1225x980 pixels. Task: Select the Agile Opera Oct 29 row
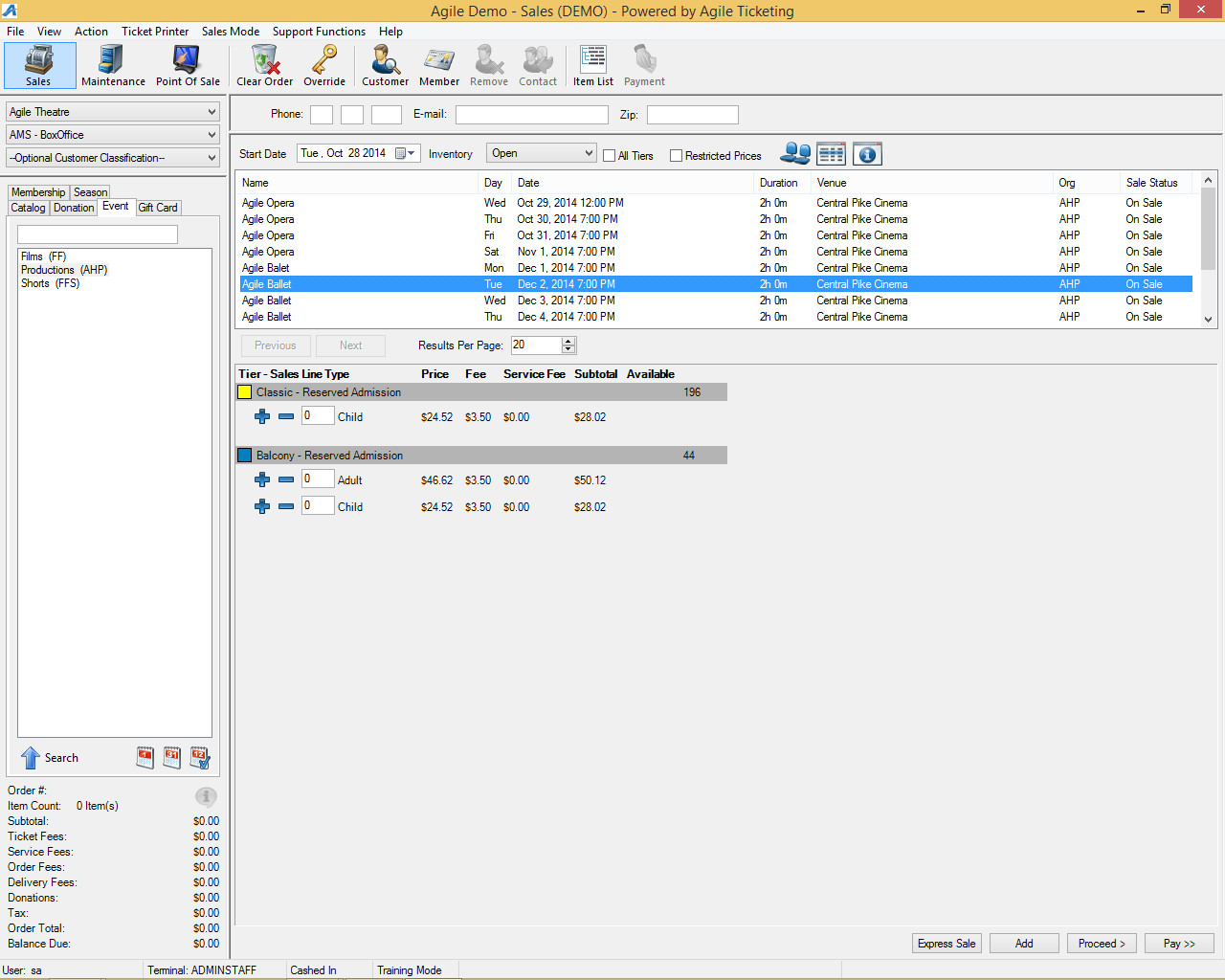coord(716,203)
